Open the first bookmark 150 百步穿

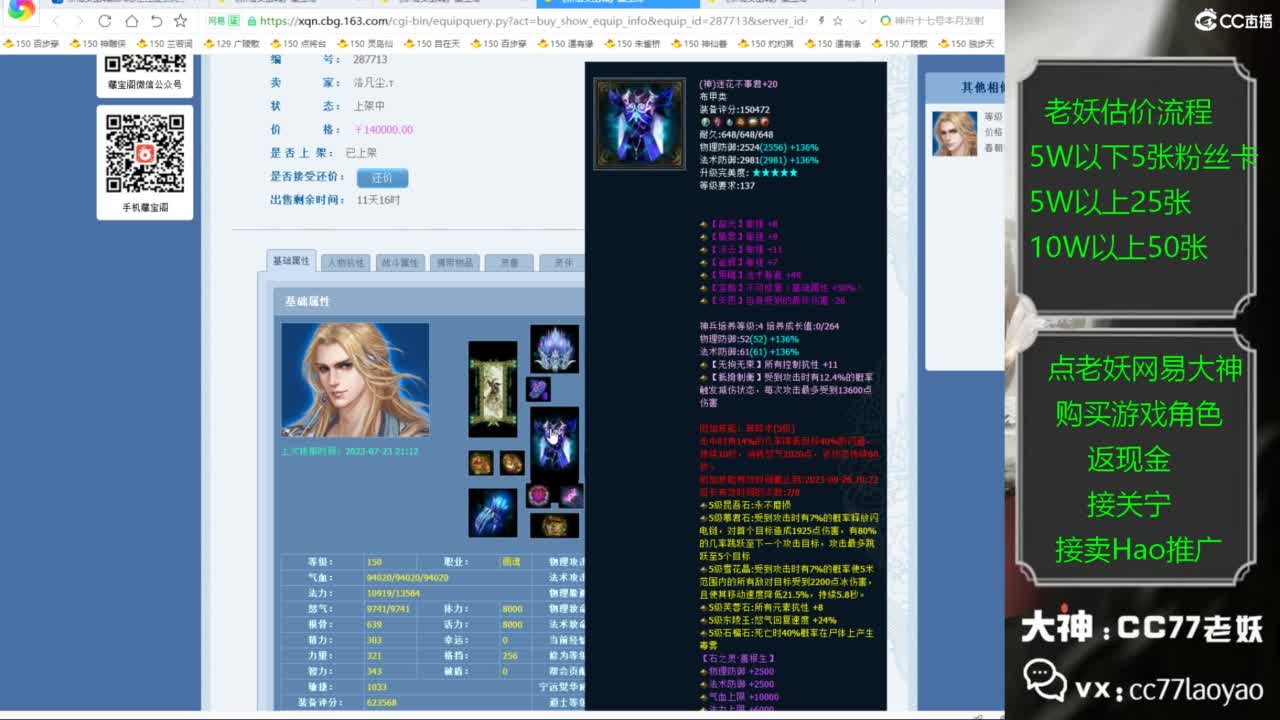31,43
